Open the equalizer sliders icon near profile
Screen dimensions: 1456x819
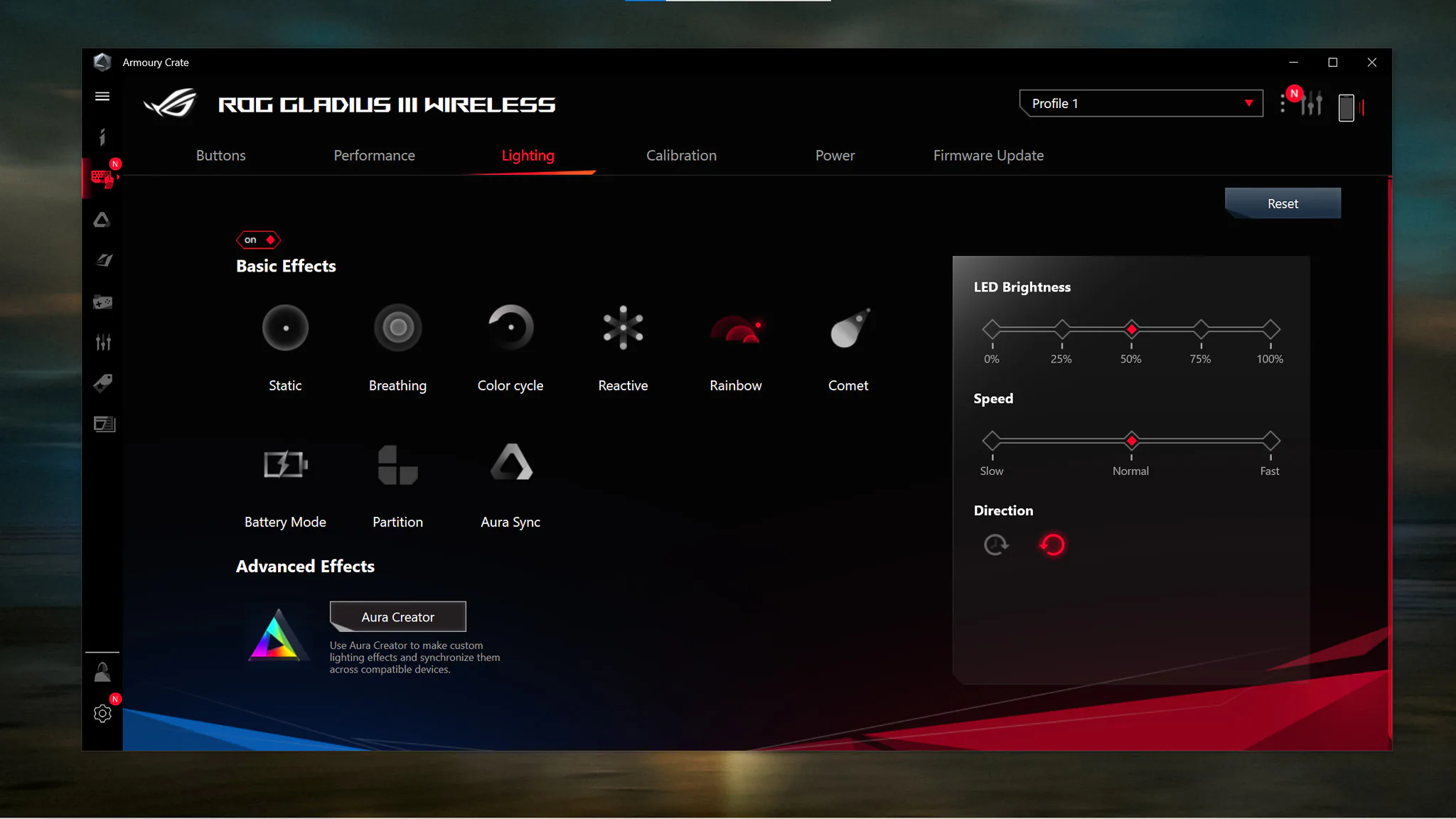tap(1312, 104)
